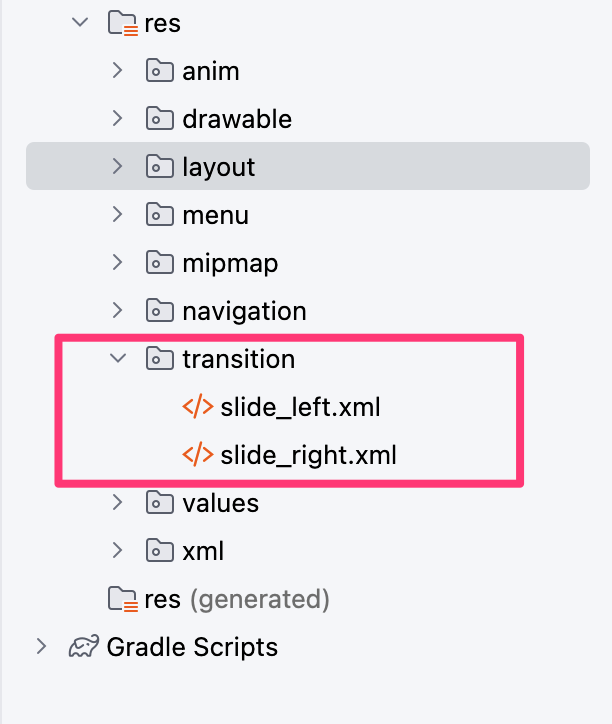Screen dimensions: 612x724
Task: Collapse the transition folder
Action: click(x=117, y=359)
